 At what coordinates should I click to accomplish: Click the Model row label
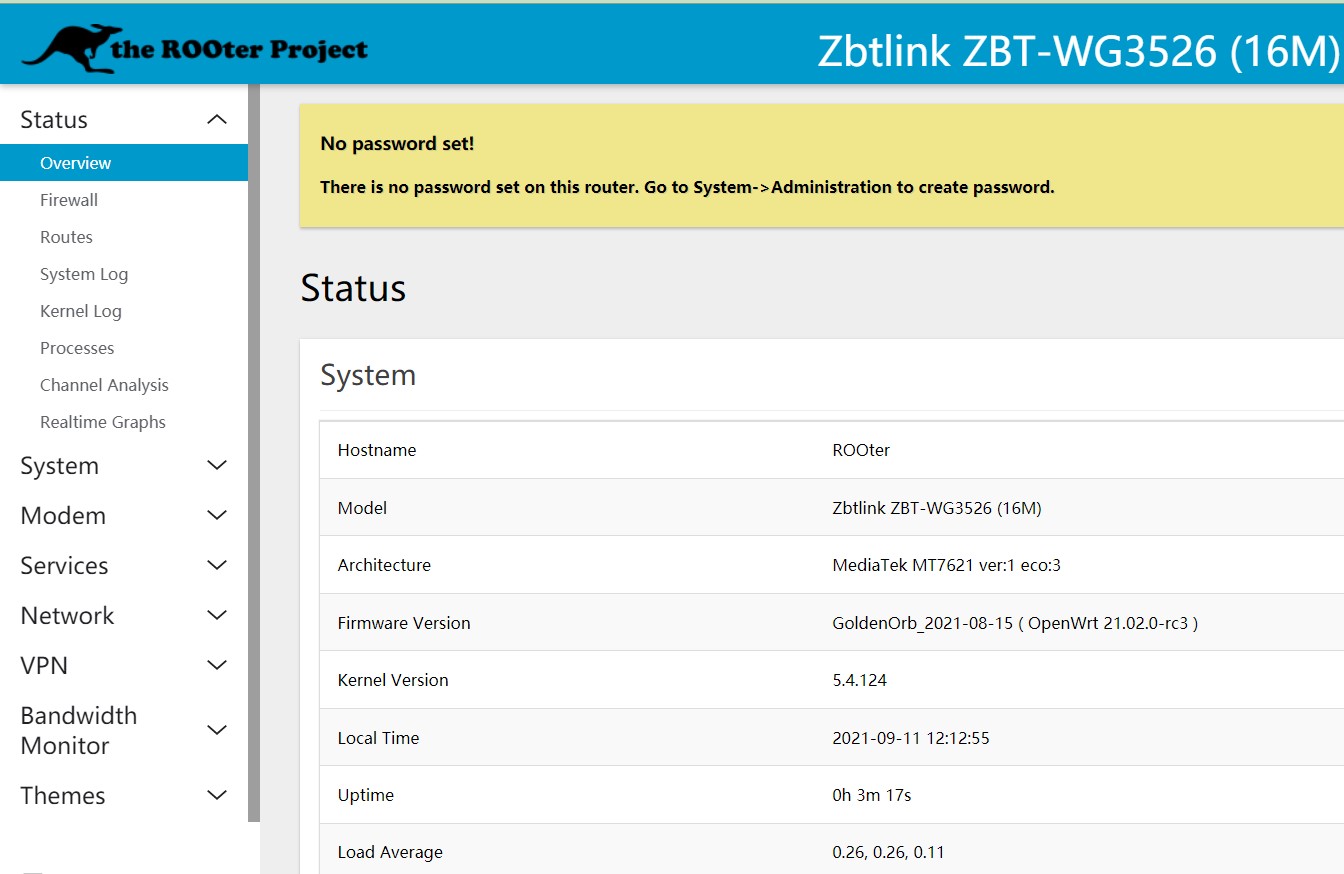coord(362,508)
